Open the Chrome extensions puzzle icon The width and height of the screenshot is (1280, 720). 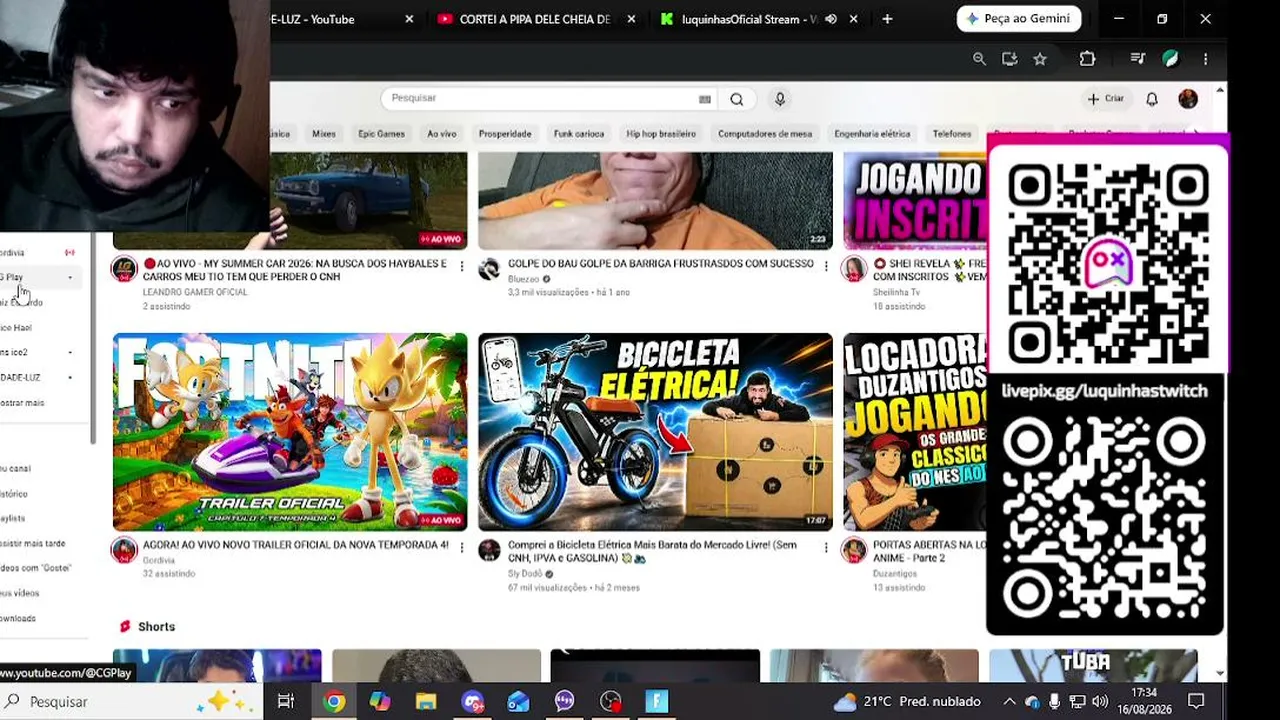(x=1087, y=59)
